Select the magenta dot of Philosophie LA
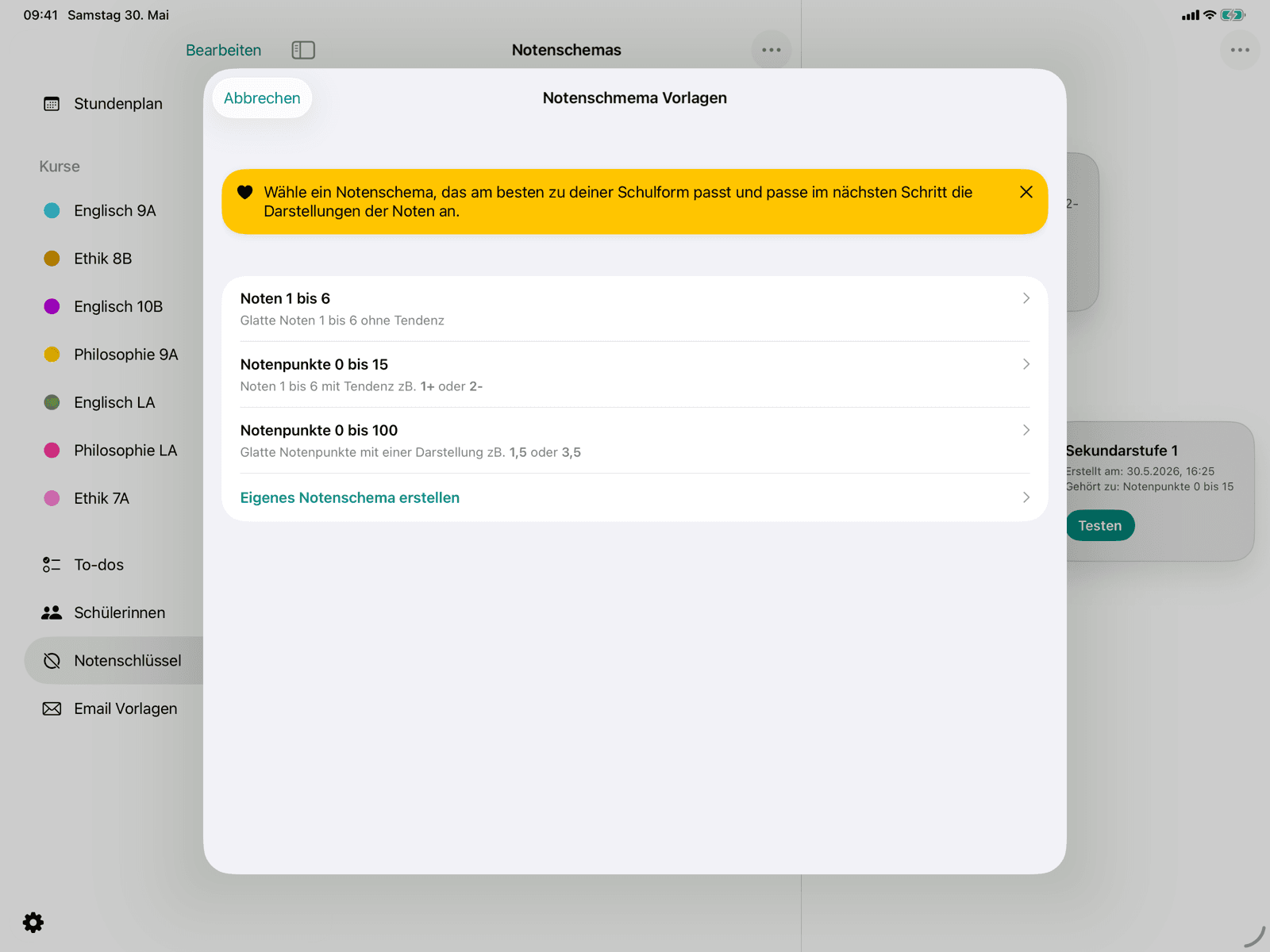 (x=52, y=451)
